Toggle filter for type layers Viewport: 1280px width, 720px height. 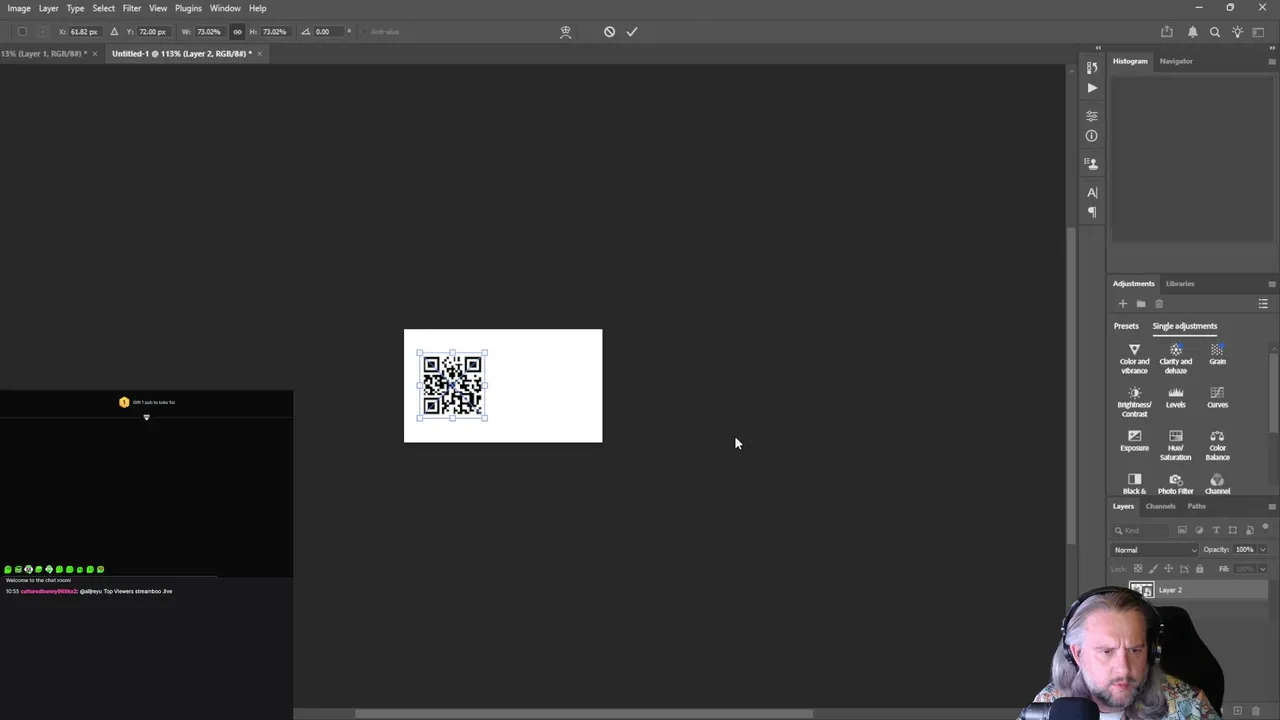click(x=1216, y=530)
